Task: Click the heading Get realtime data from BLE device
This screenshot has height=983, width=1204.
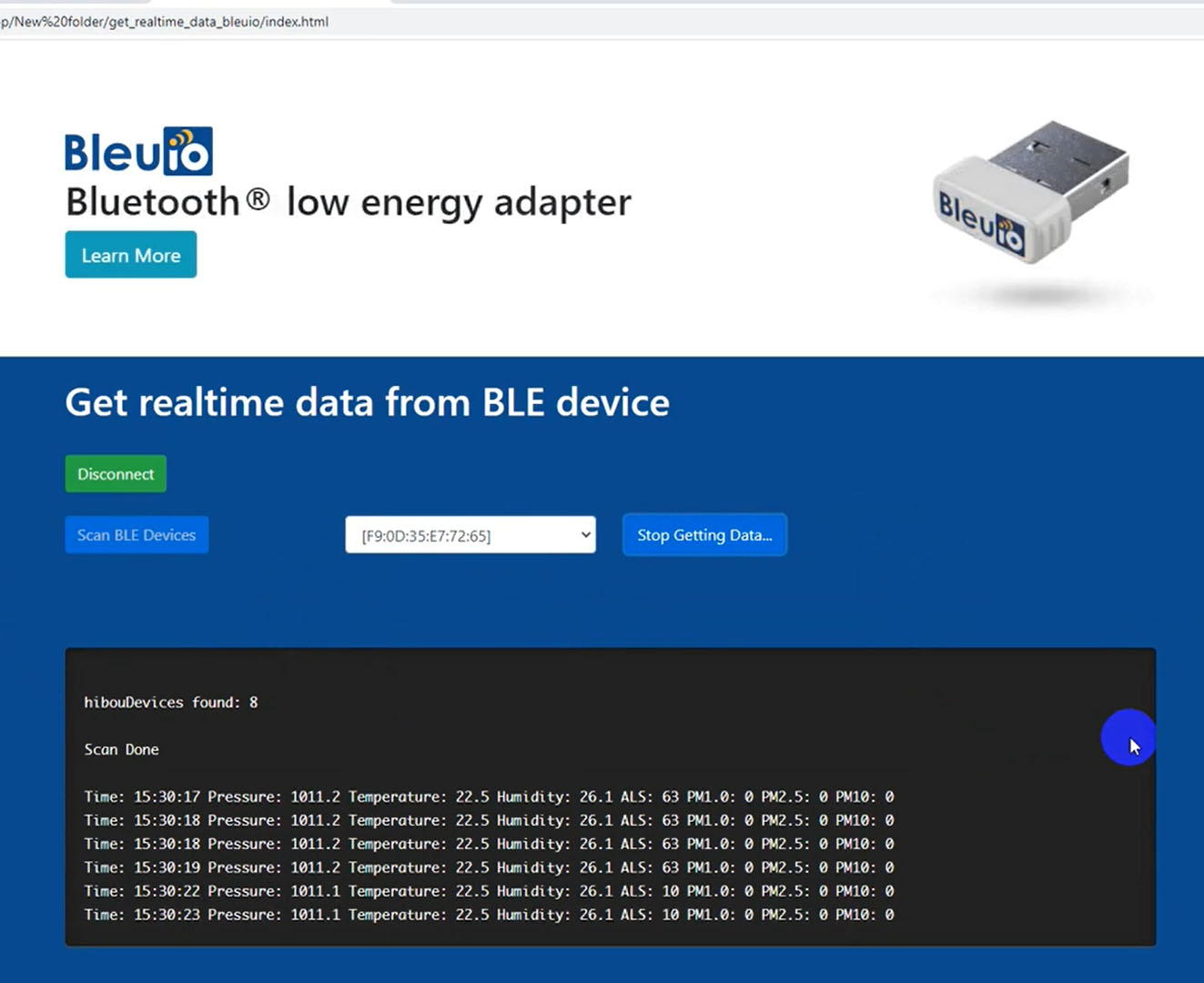Action: coord(367,401)
